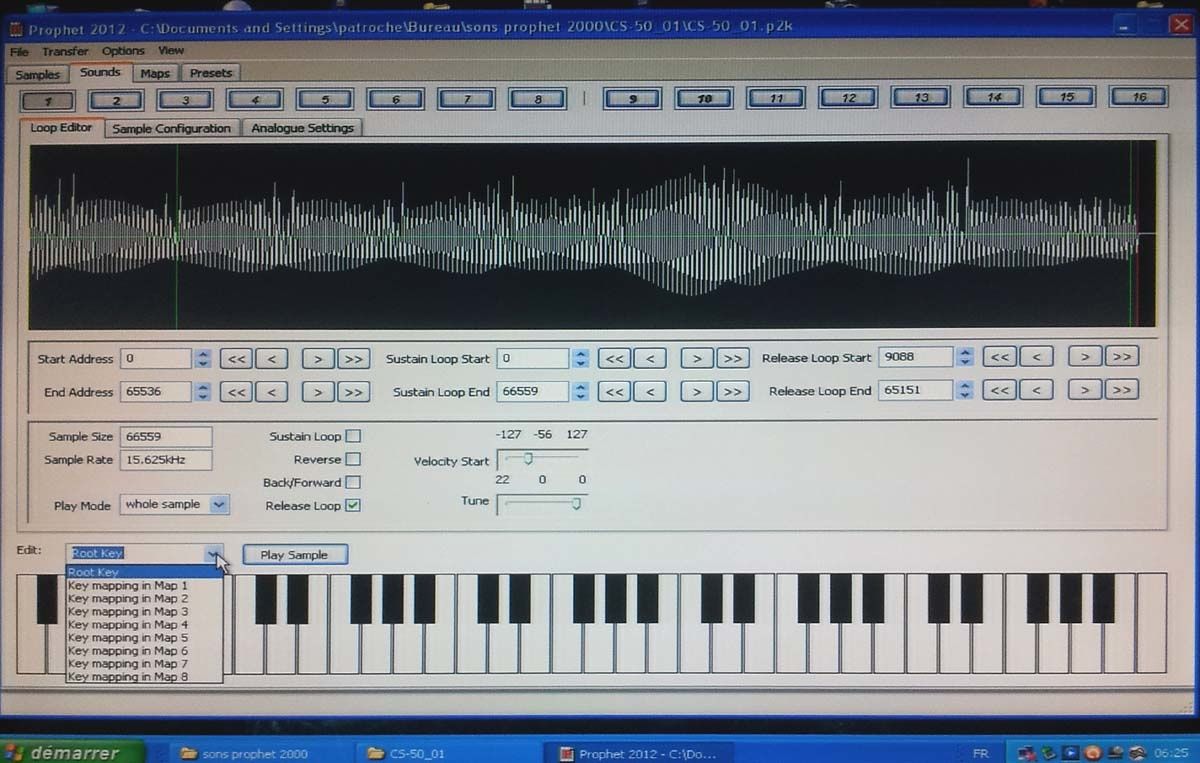1200x763 pixels.
Task: Select sound slot 16
Action: pos(1139,97)
